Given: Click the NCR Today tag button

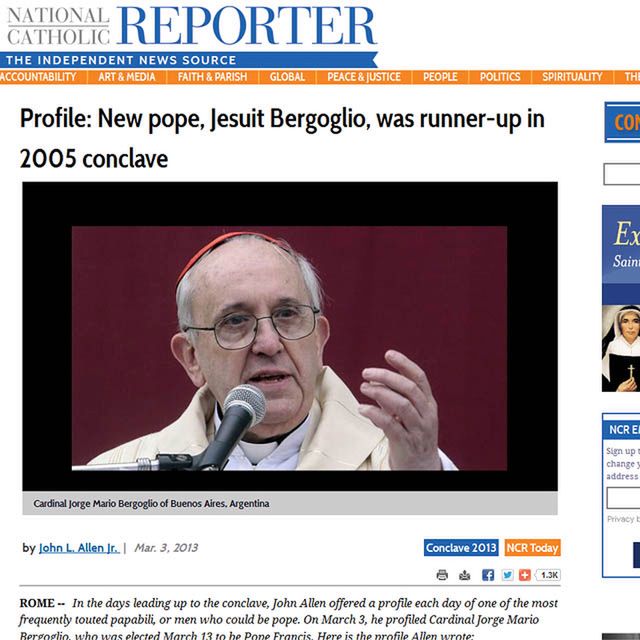Looking at the screenshot, I should point(533,547).
